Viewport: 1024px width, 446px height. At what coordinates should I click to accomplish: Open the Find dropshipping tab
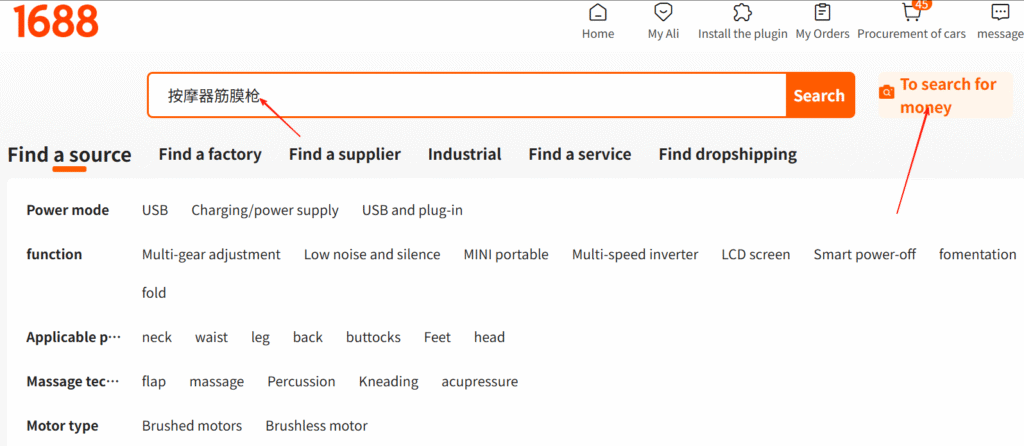pos(728,155)
